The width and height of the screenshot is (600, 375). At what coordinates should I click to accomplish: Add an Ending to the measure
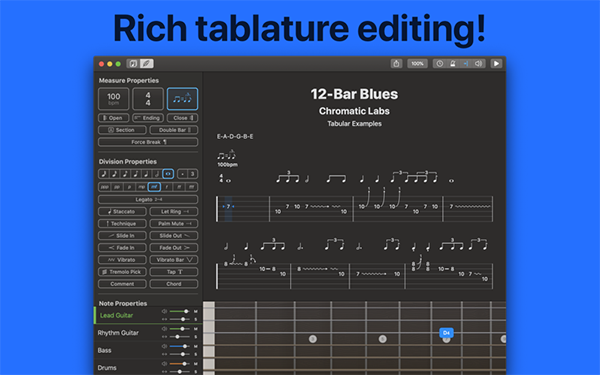(x=148, y=118)
